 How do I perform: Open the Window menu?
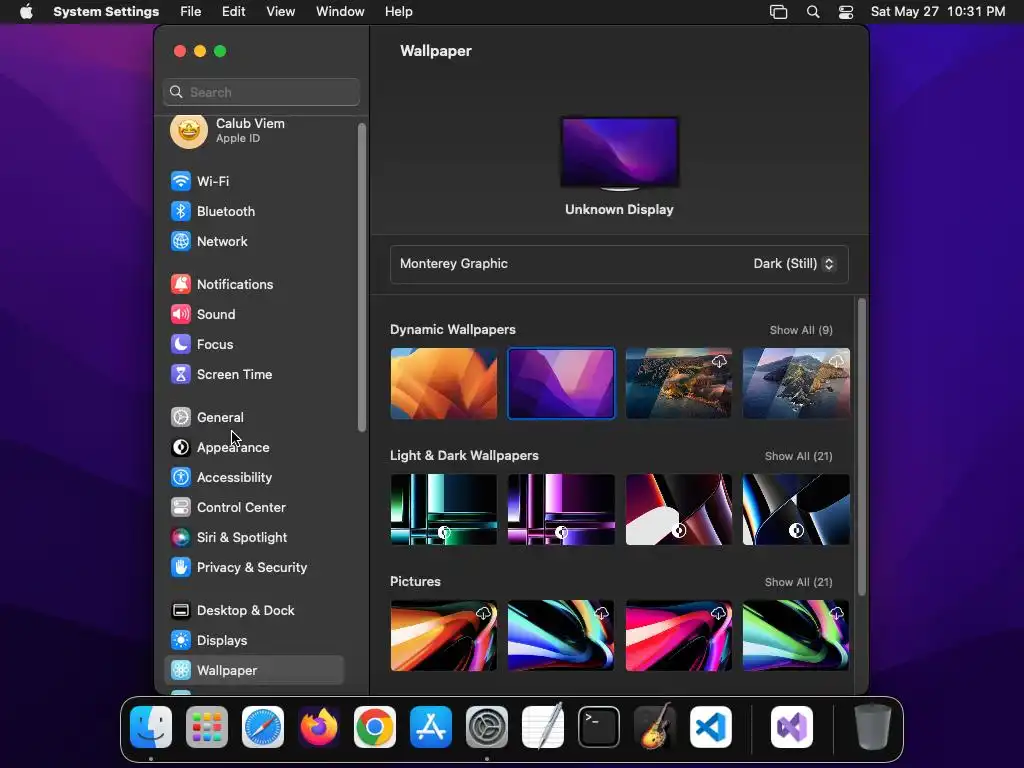click(x=340, y=12)
